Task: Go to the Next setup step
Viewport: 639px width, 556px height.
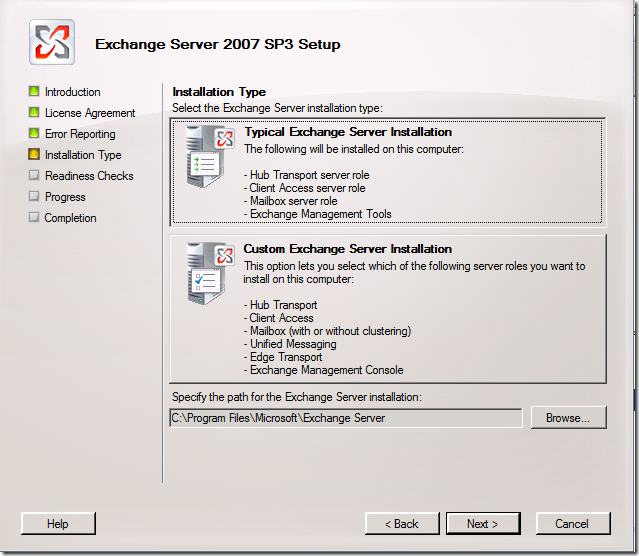Action: click(483, 523)
